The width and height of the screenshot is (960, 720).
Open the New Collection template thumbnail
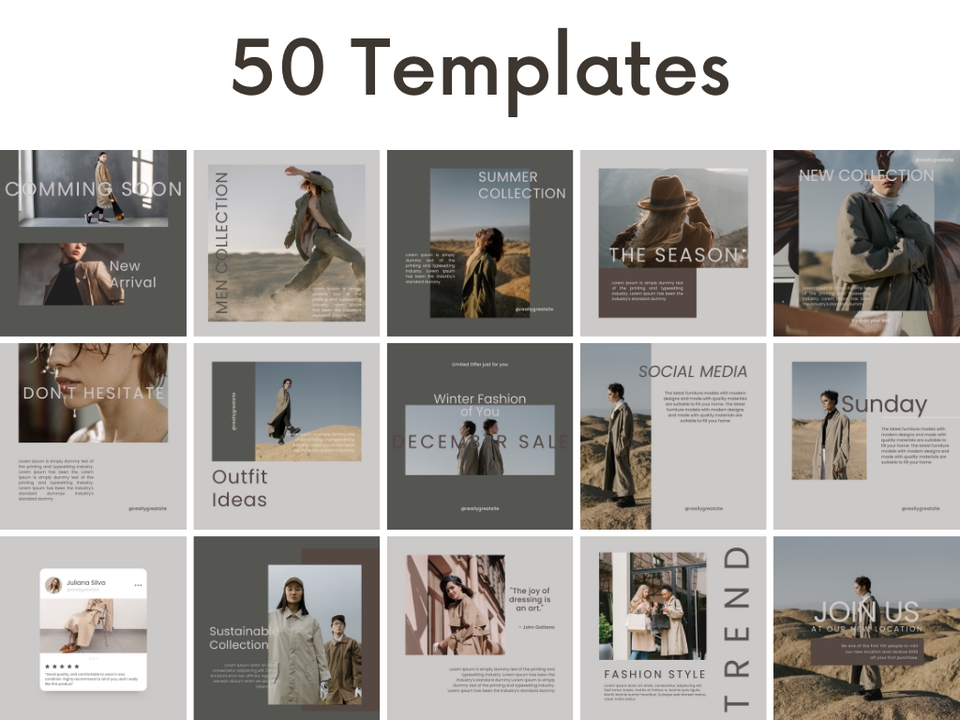pyautogui.click(x=867, y=243)
